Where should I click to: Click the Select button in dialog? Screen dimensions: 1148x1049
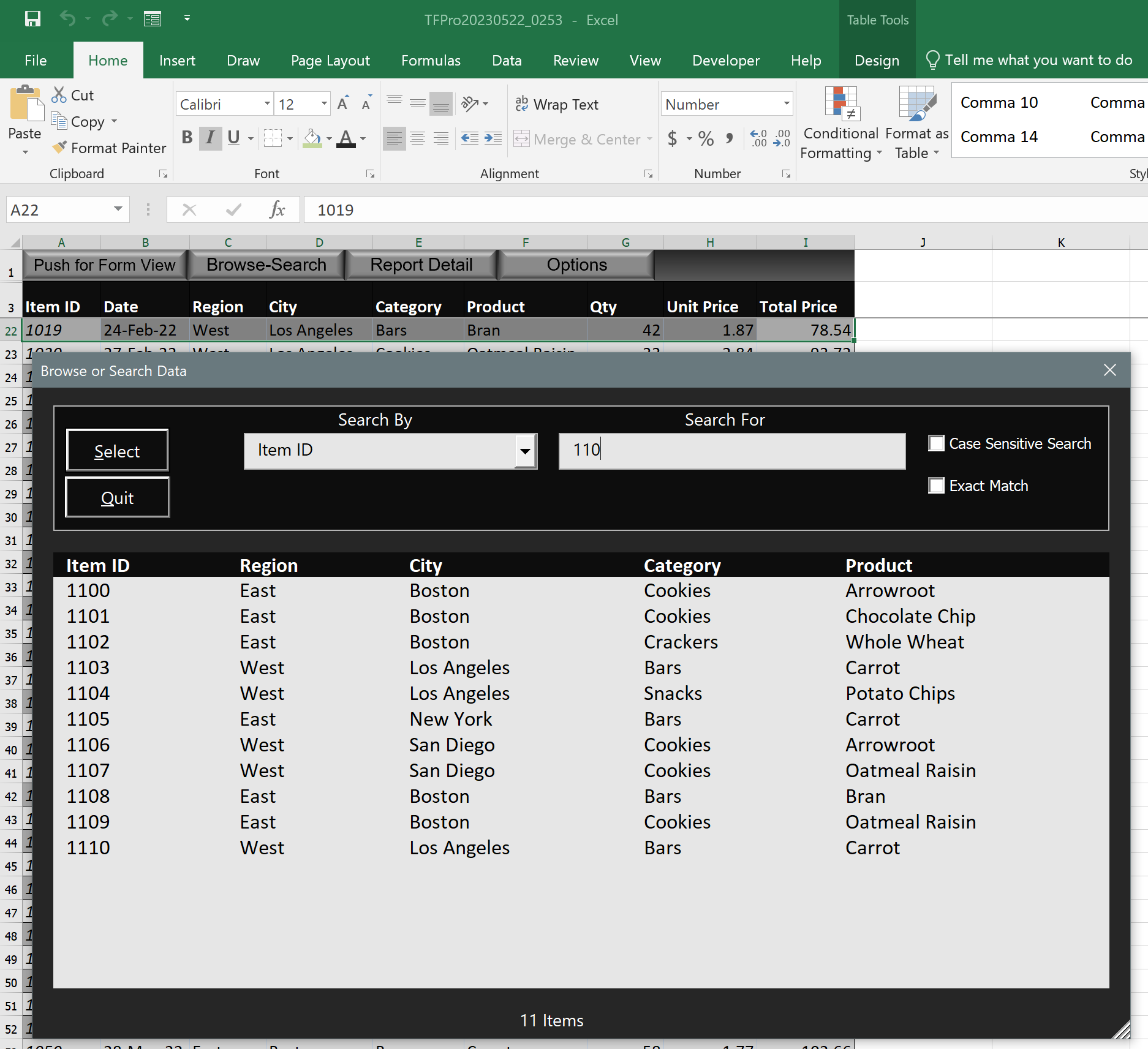pos(117,451)
